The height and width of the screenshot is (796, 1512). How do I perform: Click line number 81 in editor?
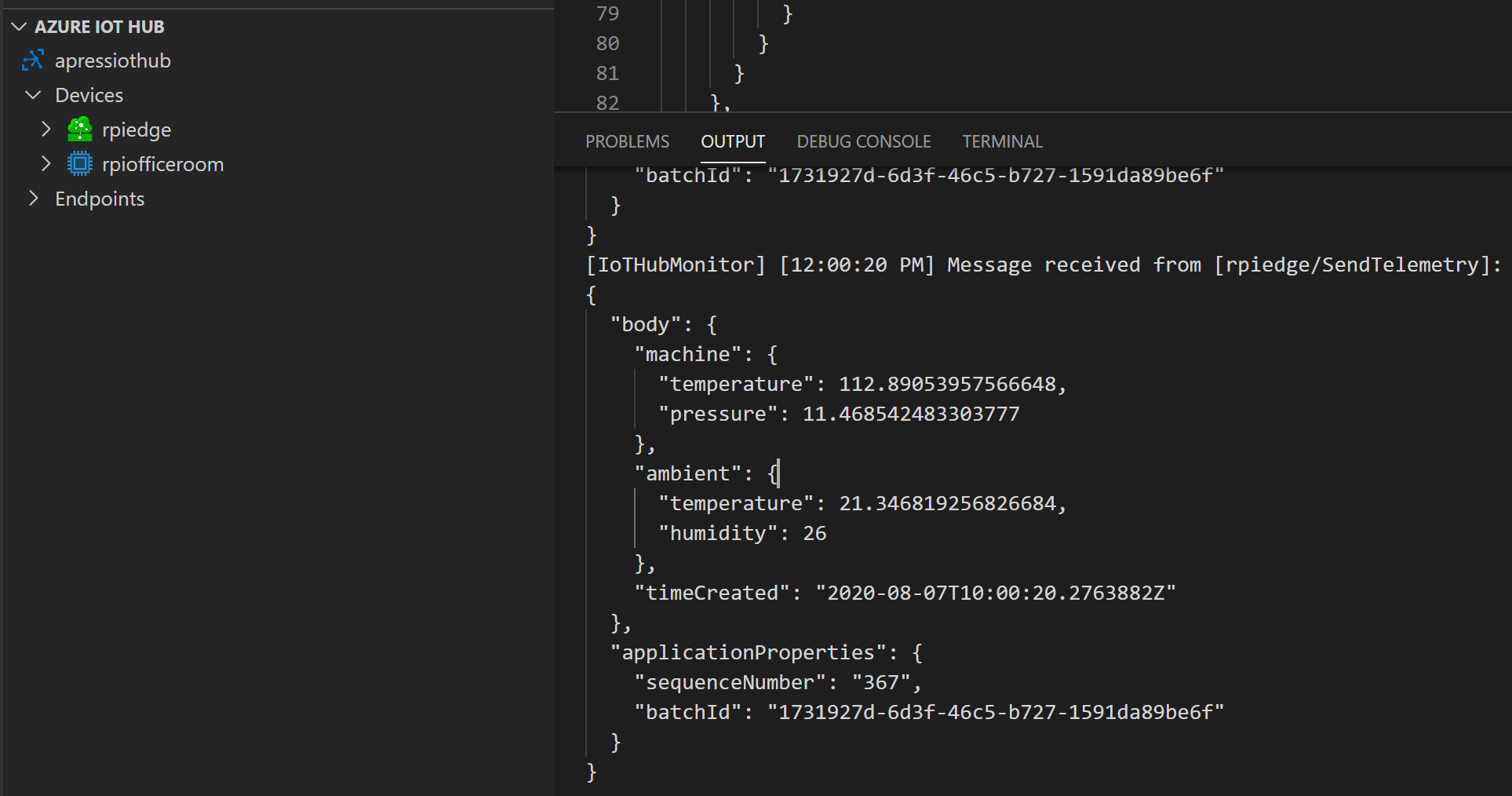pyautogui.click(x=607, y=73)
